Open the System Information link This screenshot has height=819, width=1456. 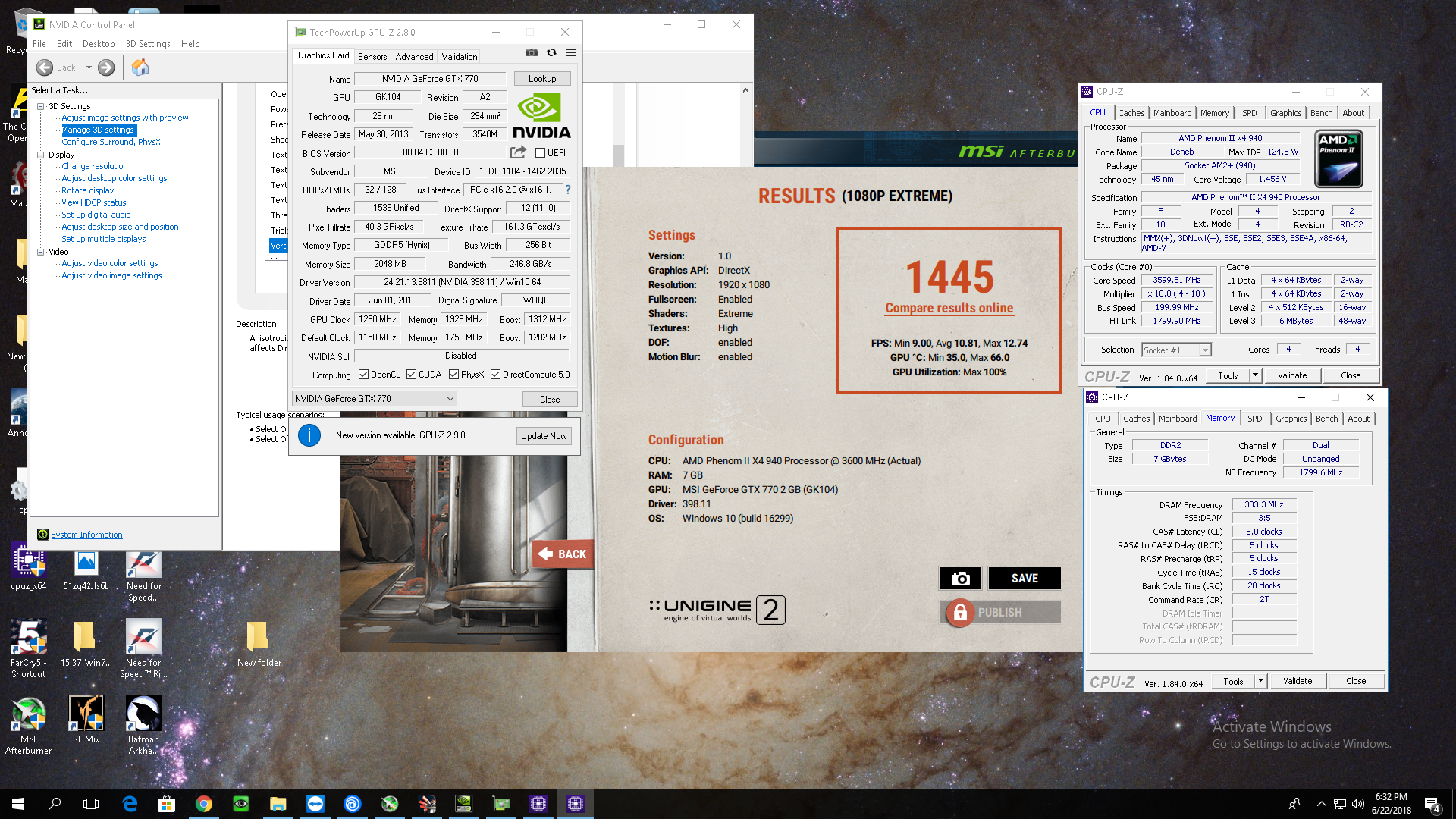[86, 535]
